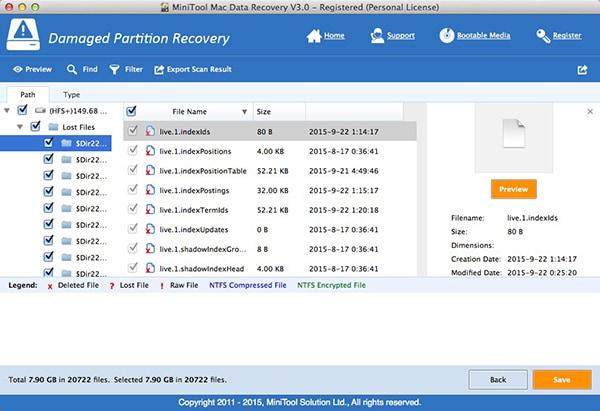This screenshot has width=600, height=411.
Task: Switch to the Path tab
Action: point(28,95)
